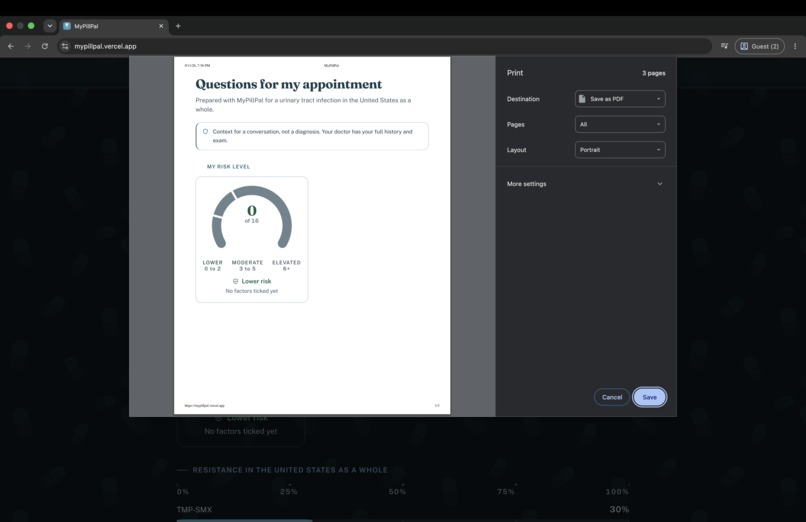Screen dimensions: 806x522
Task: Click the browser forward arrow
Action: point(28,46)
